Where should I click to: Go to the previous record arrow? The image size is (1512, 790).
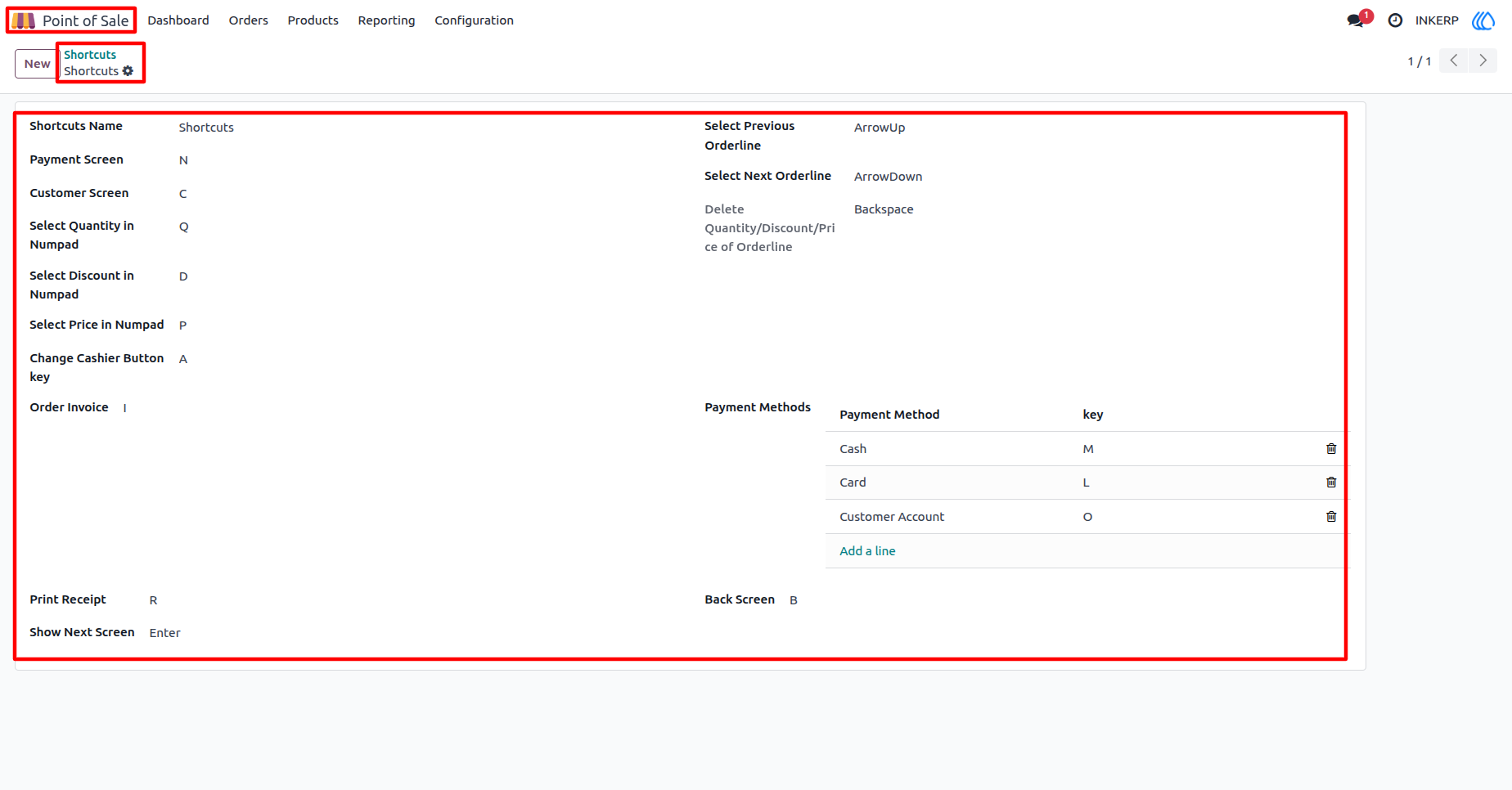pos(1454,61)
